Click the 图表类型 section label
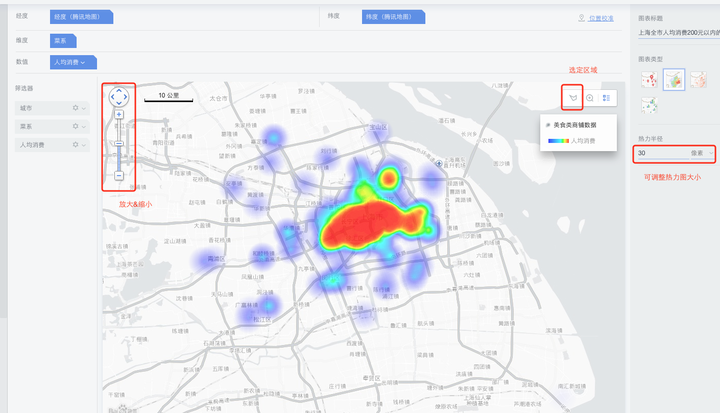 (650, 59)
